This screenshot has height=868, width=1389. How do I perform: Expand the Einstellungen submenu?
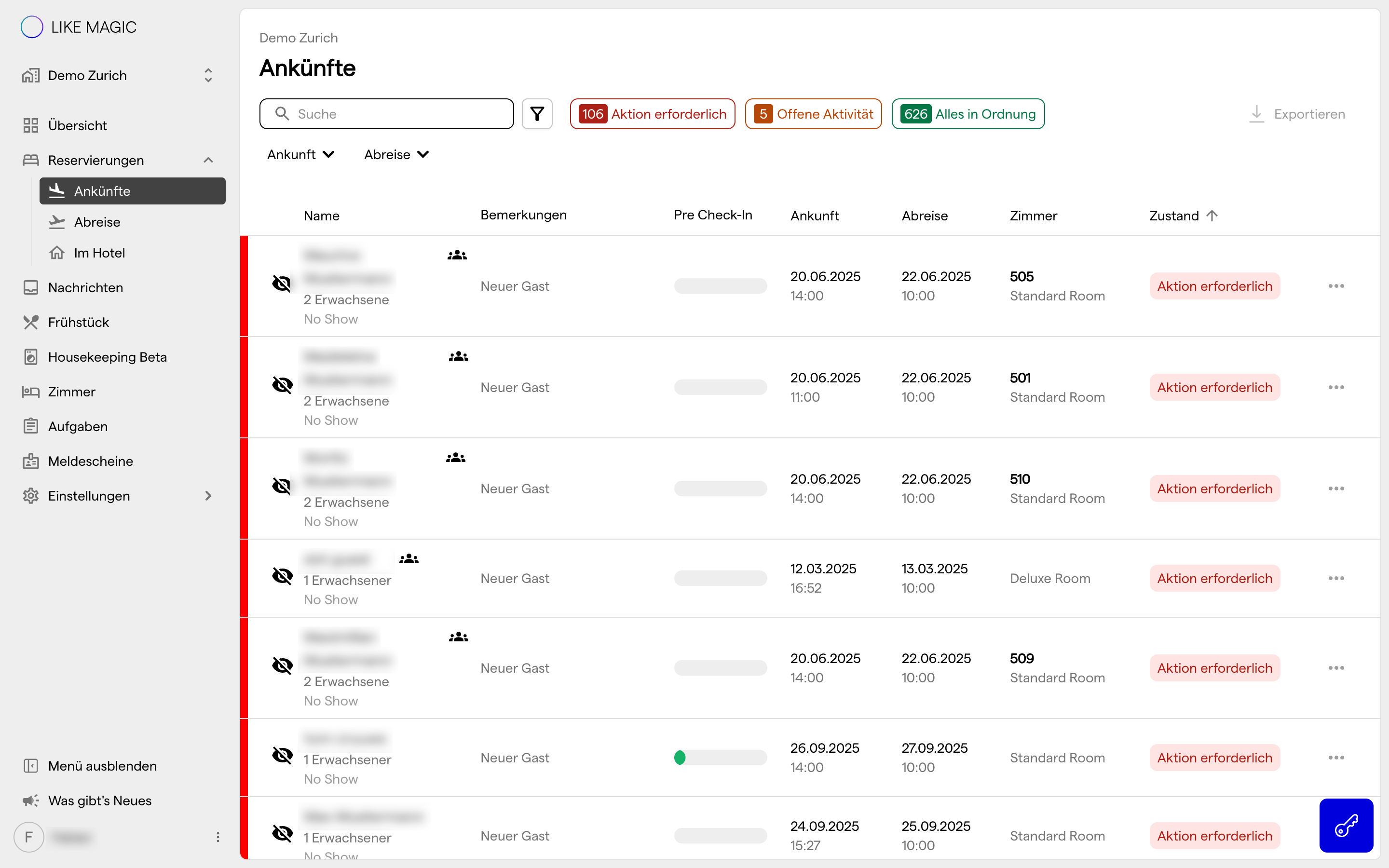[208, 495]
